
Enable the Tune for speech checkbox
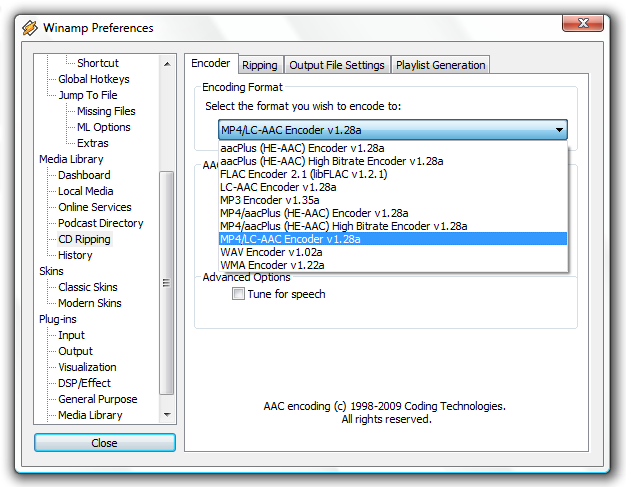click(x=238, y=294)
